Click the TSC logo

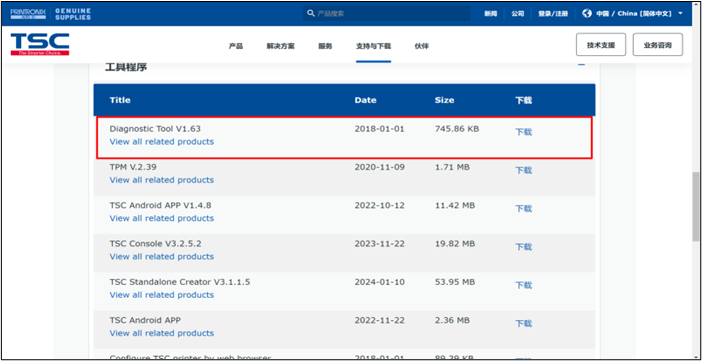(x=40, y=44)
